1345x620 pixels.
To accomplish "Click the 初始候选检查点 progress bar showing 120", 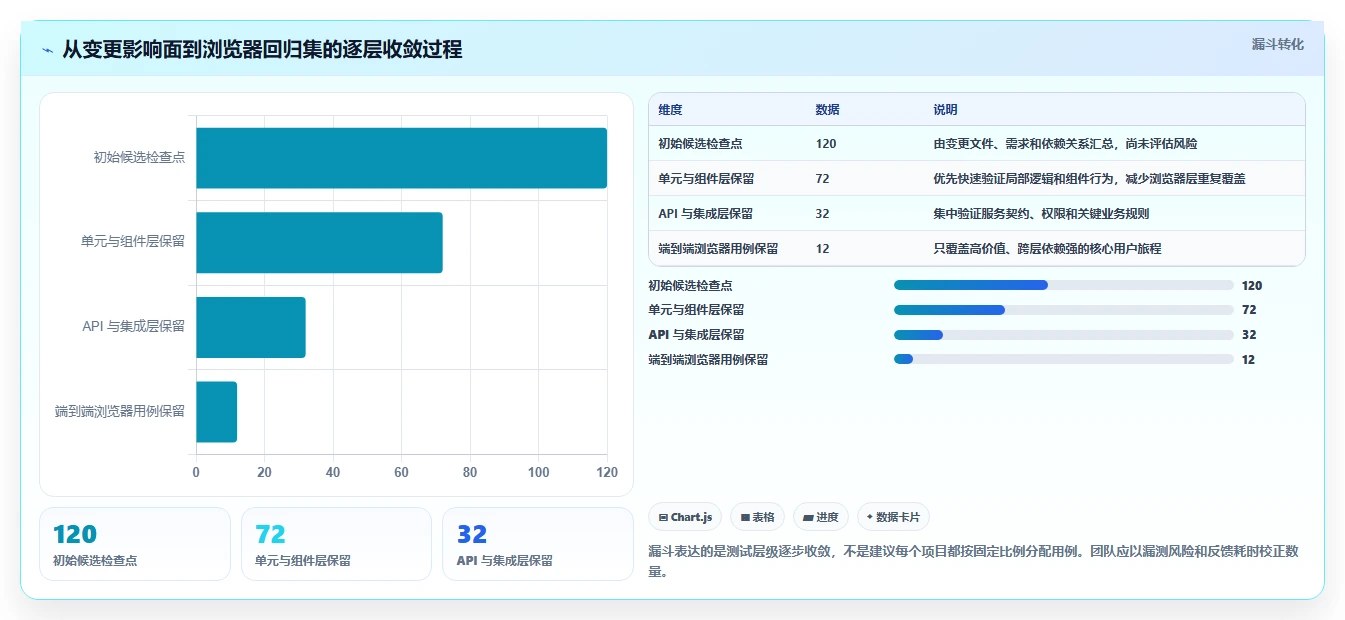I will pyautogui.click(x=1064, y=285).
